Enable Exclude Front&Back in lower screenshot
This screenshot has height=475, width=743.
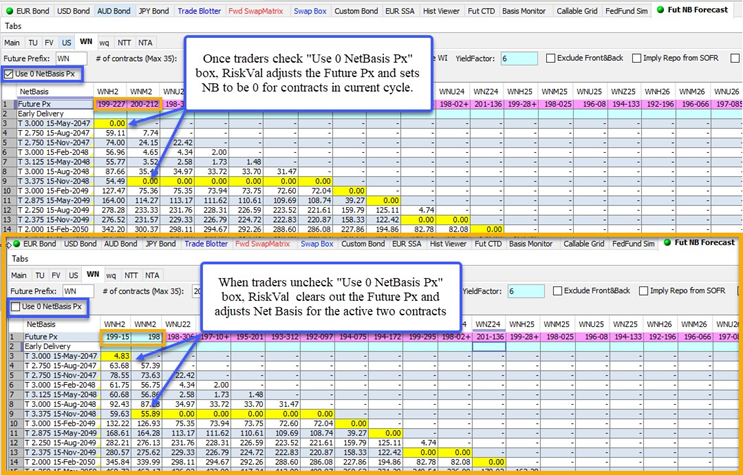[x=557, y=291]
